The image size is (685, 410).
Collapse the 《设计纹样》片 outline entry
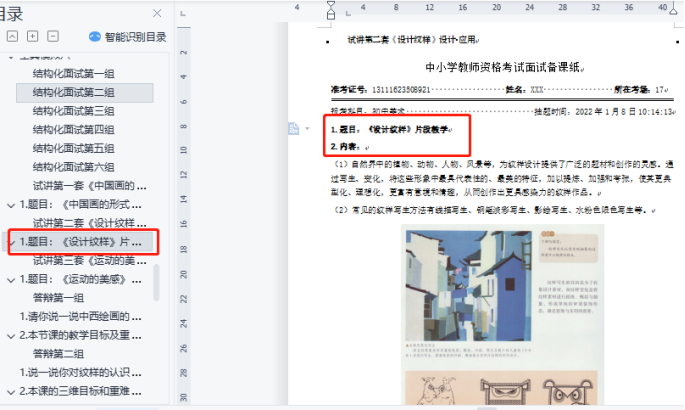11,242
